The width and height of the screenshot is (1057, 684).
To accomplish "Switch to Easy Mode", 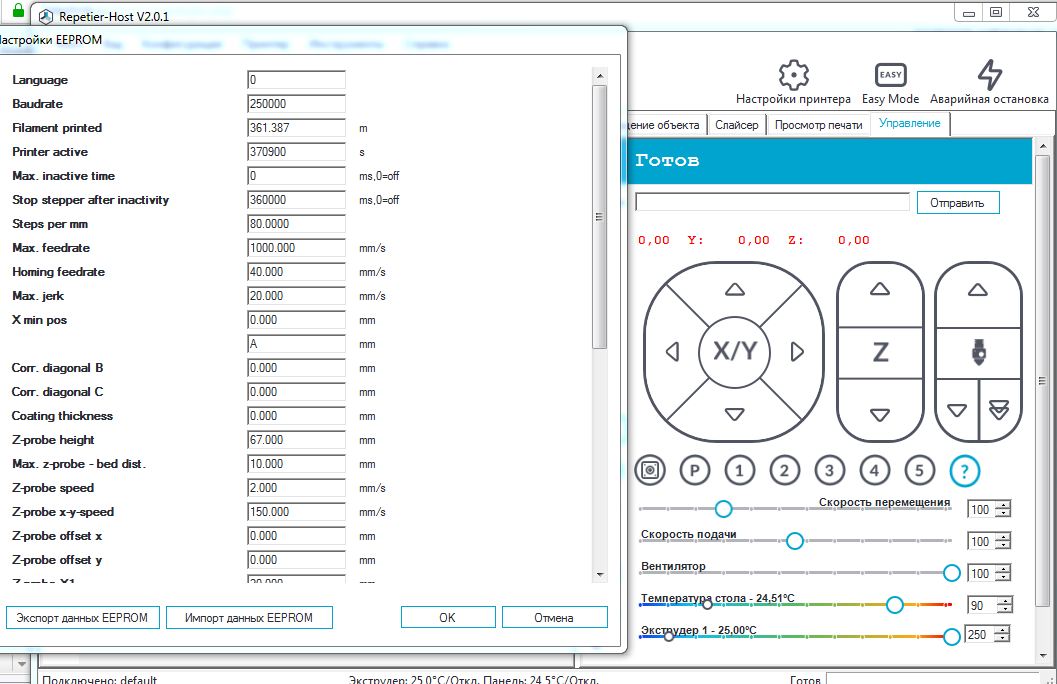I will point(890,76).
